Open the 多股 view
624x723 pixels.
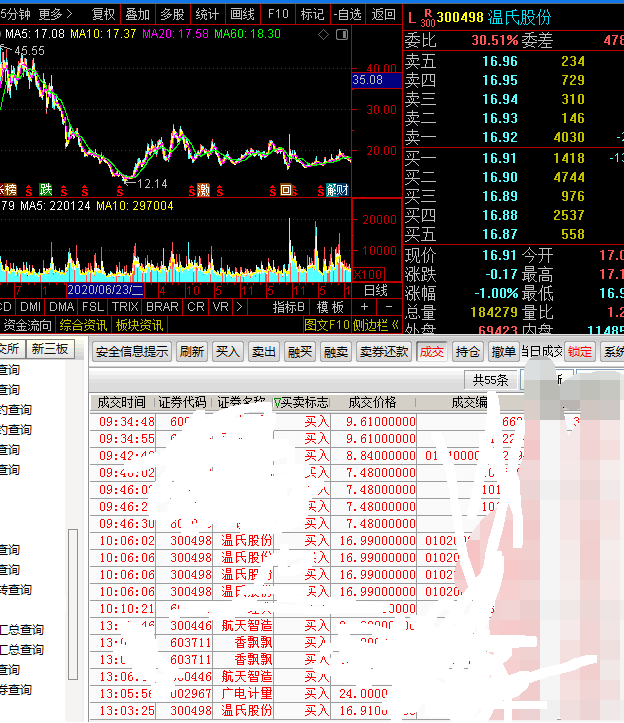point(172,14)
